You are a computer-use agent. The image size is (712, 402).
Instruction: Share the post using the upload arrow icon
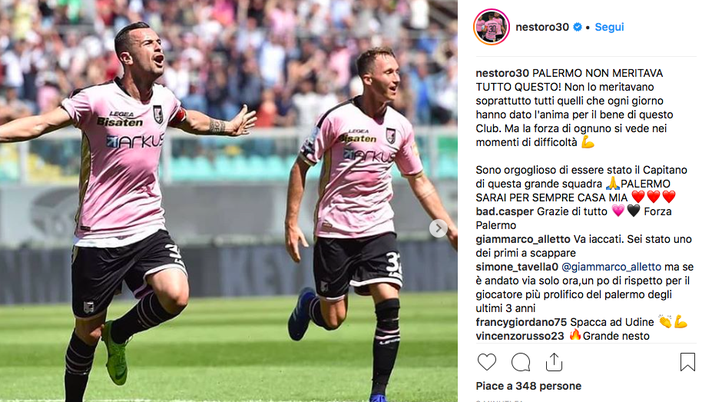pos(554,362)
